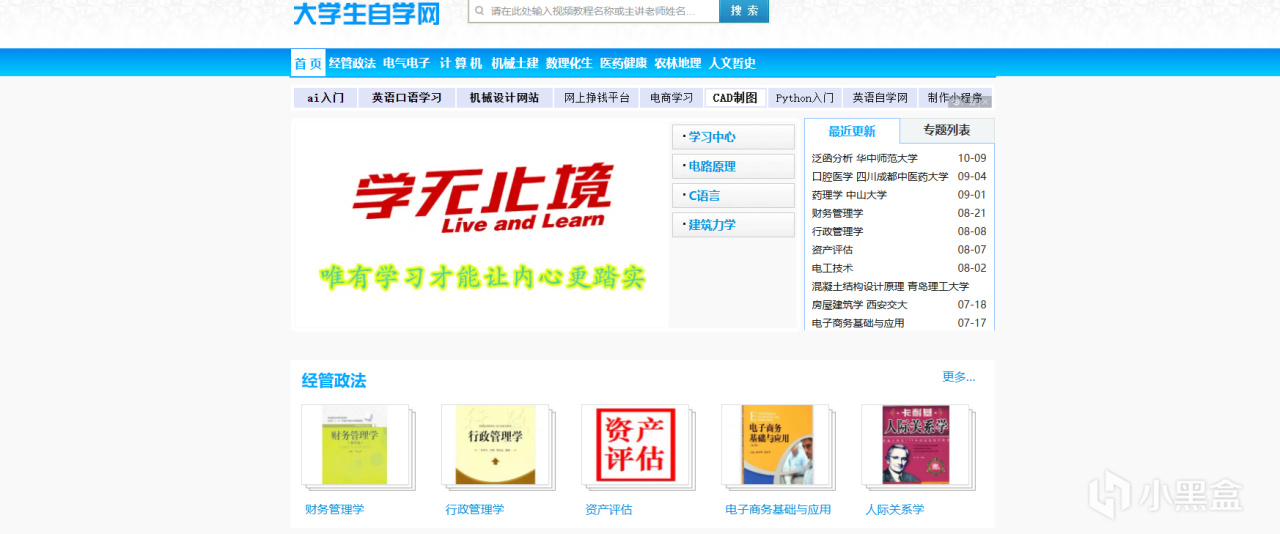Open 混凝土结构设计原理 青岛理工大学 entry
The image size is (1280, 534).
click(x=890, y=286)
